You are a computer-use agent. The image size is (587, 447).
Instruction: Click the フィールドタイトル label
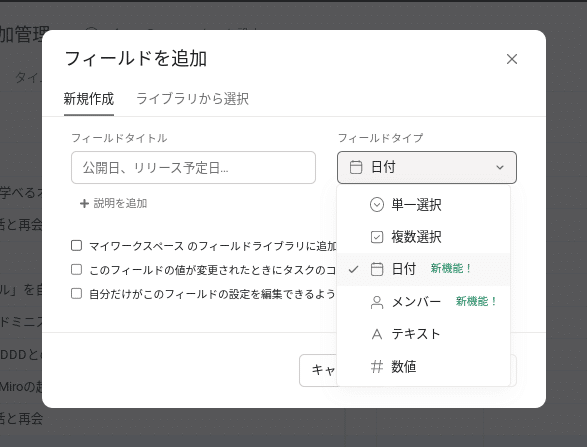pyautogui.click(x=119, y=138)
